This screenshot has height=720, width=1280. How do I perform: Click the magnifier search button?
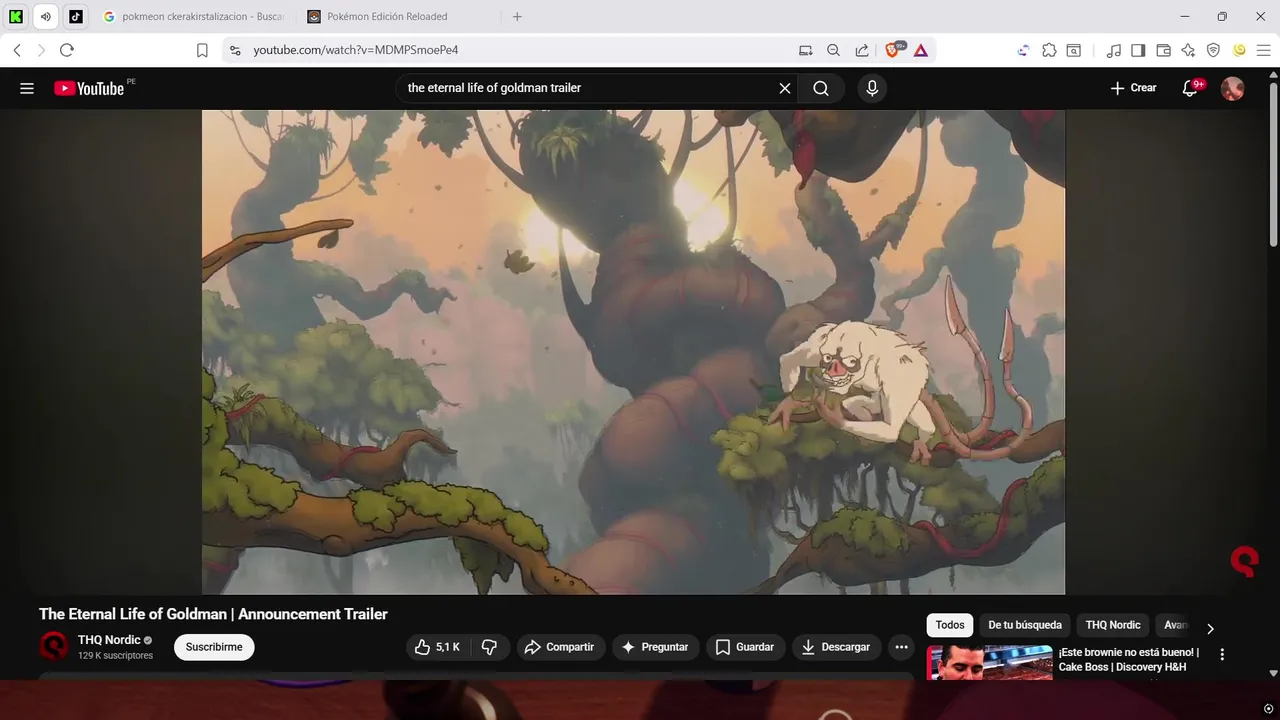click(821, 88)
